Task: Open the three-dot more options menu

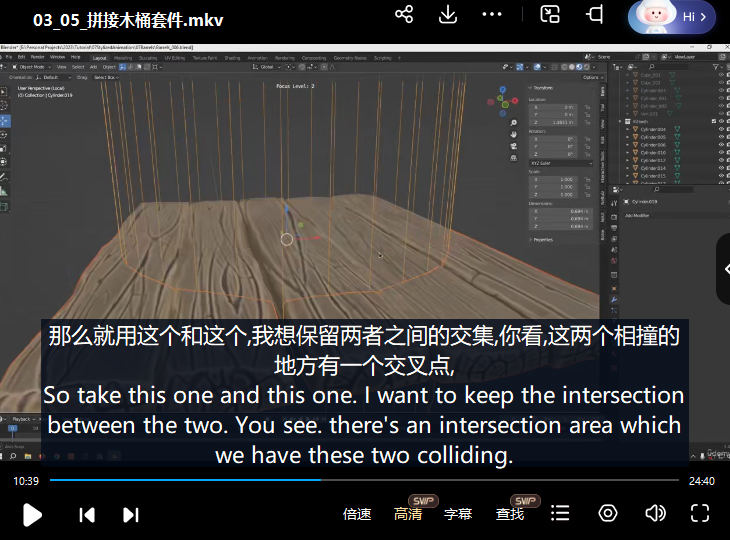Action: (x=492, y=15)
